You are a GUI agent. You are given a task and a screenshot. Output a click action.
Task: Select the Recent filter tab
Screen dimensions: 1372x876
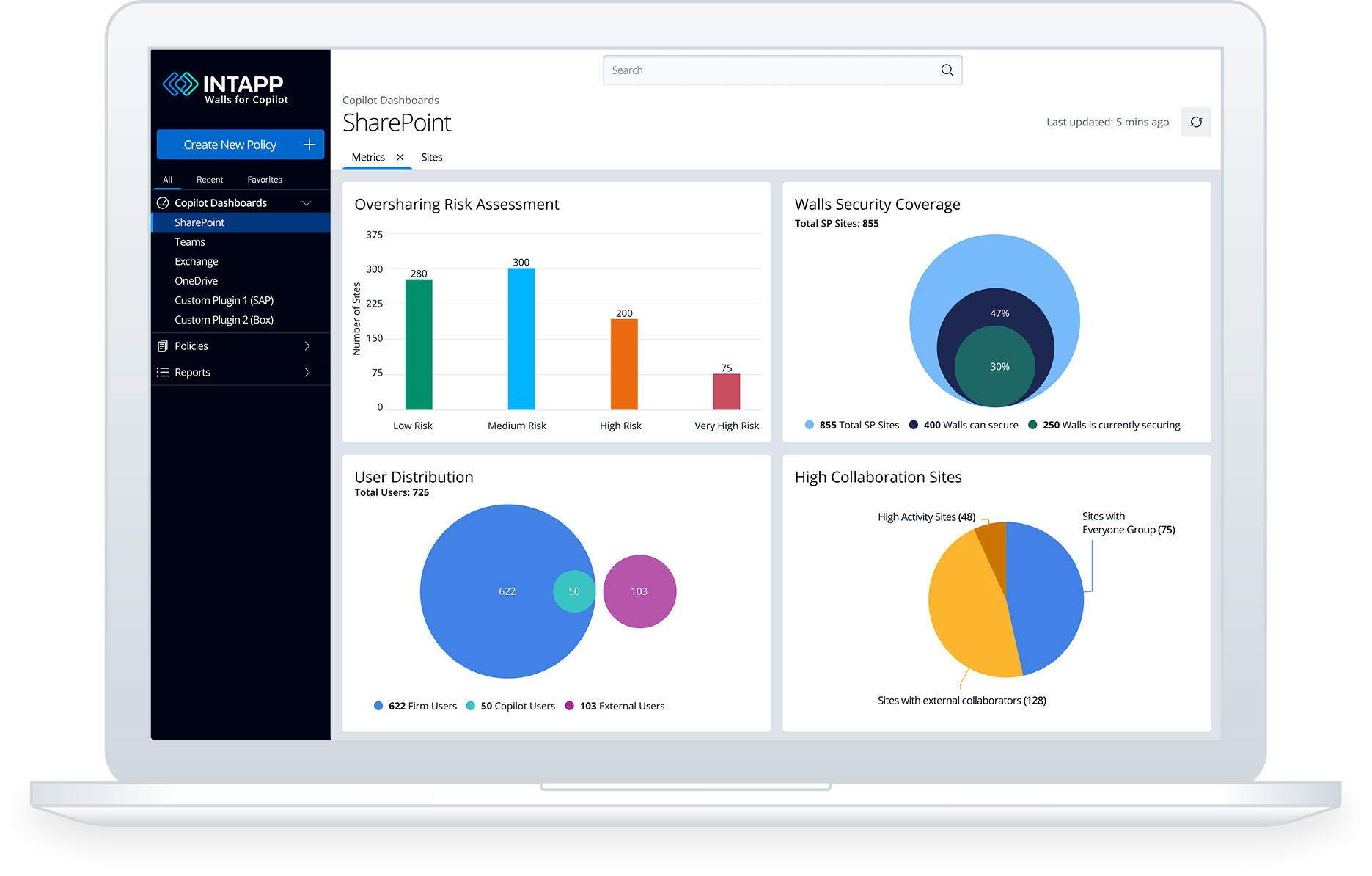[x=210, y=179]
